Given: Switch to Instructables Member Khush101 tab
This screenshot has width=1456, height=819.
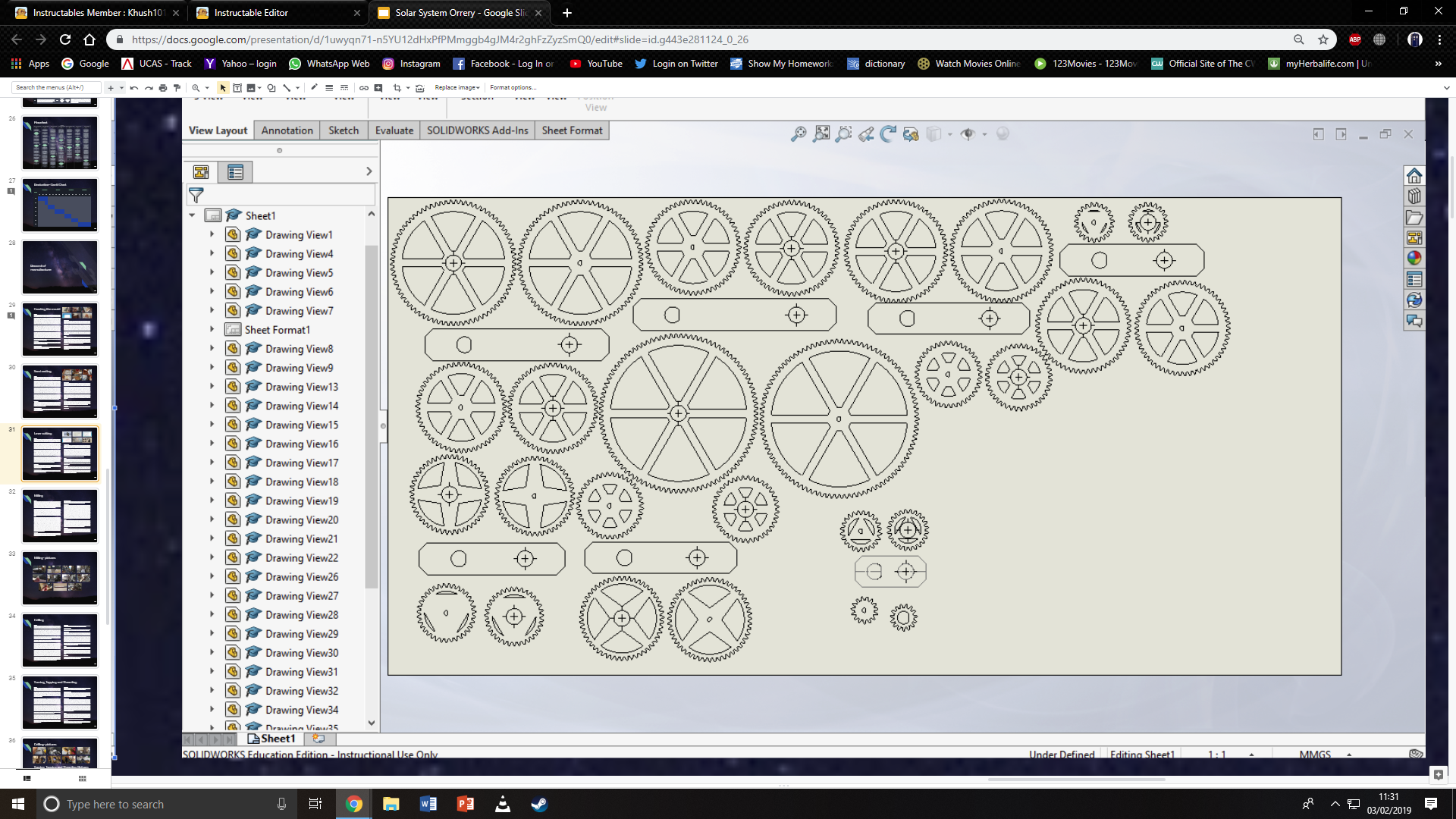Looking at the screenshot, I should 97,13.
